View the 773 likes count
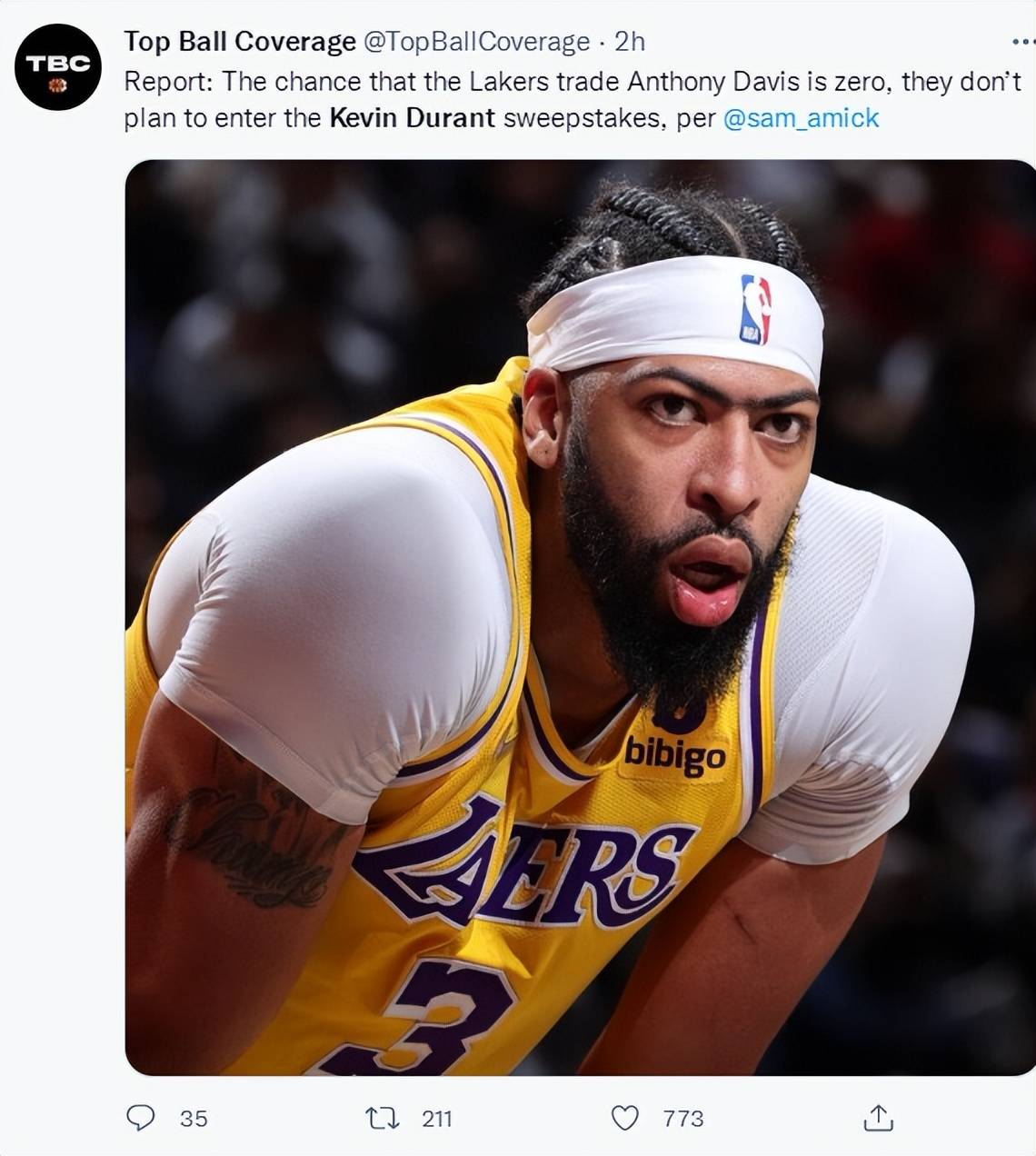This screenshot has width=1036, height=1156. pos(683,1119)
